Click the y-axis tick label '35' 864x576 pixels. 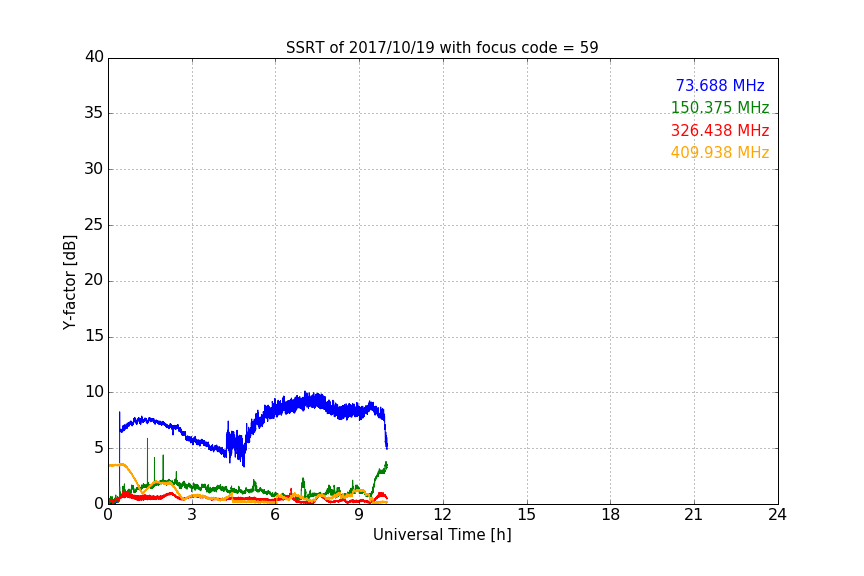[x=94, y=113]
